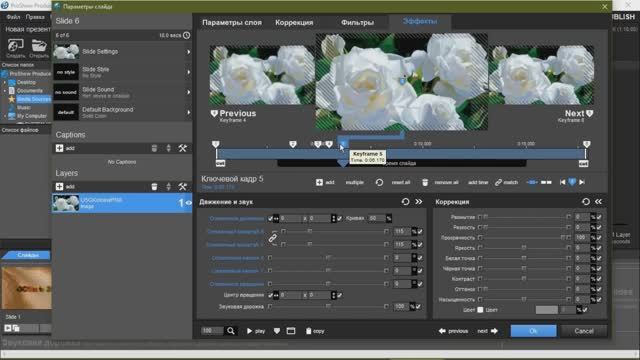Viewport: 640px width, 360px height.
Task: Click the copy settings clipboard icon
Action: coord(309,331)
